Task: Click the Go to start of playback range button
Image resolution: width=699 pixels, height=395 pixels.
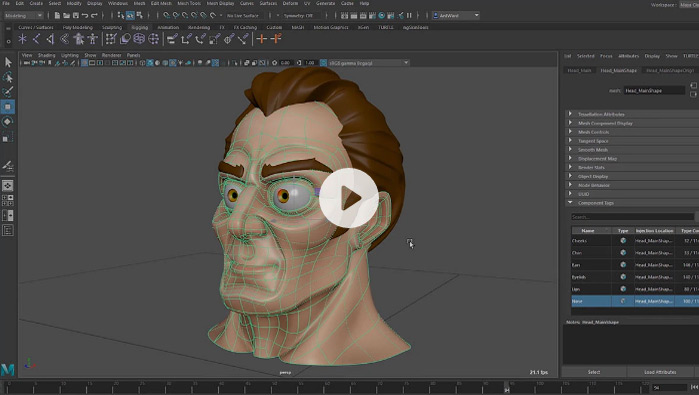Action: (x=694, y=387)
